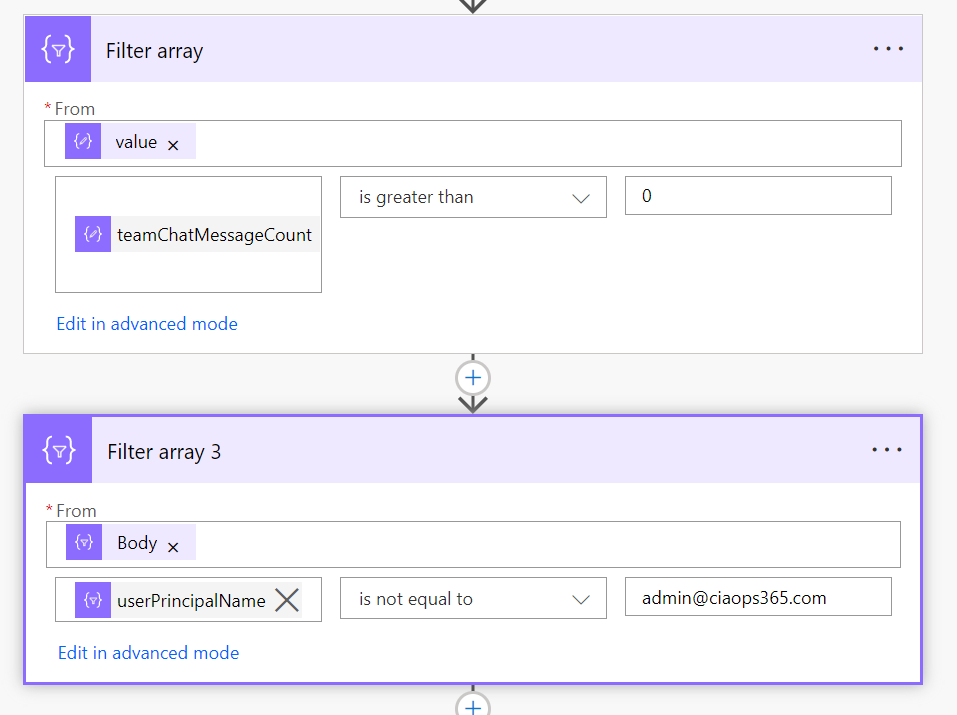The width and height of the screenshot is (957, 715).
Task: Select the teamChatMessageCount token
Action: tap(213, 235)
